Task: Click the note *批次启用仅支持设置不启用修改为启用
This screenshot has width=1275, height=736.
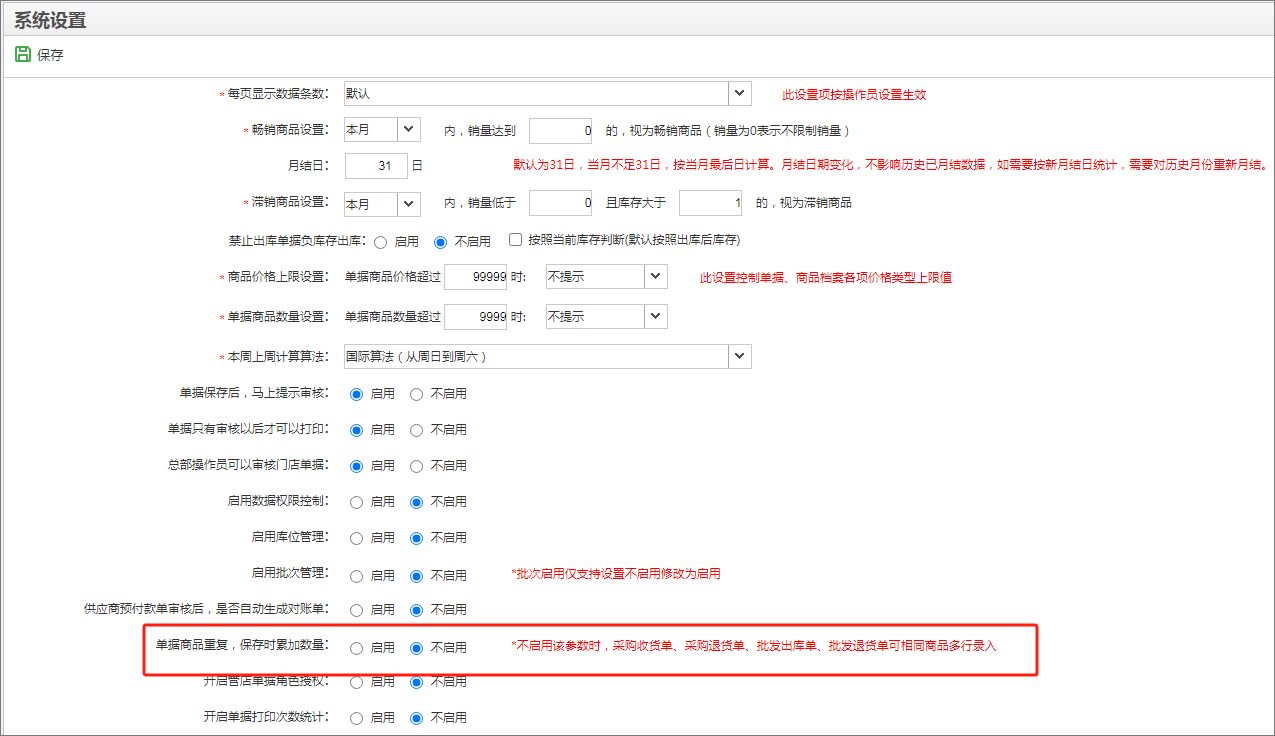Action: coord(616,574)
